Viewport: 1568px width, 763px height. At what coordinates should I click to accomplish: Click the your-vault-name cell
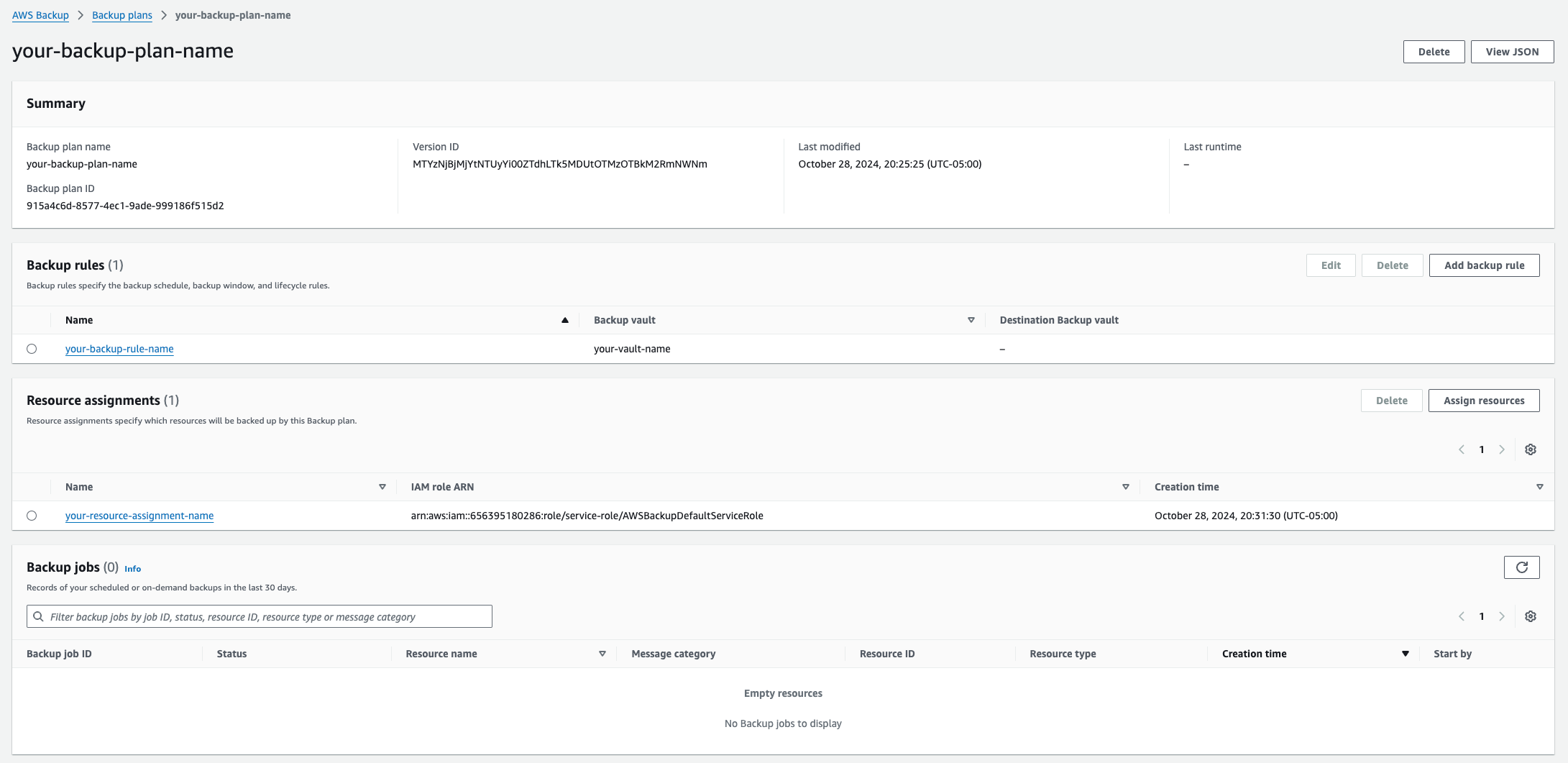632,349
